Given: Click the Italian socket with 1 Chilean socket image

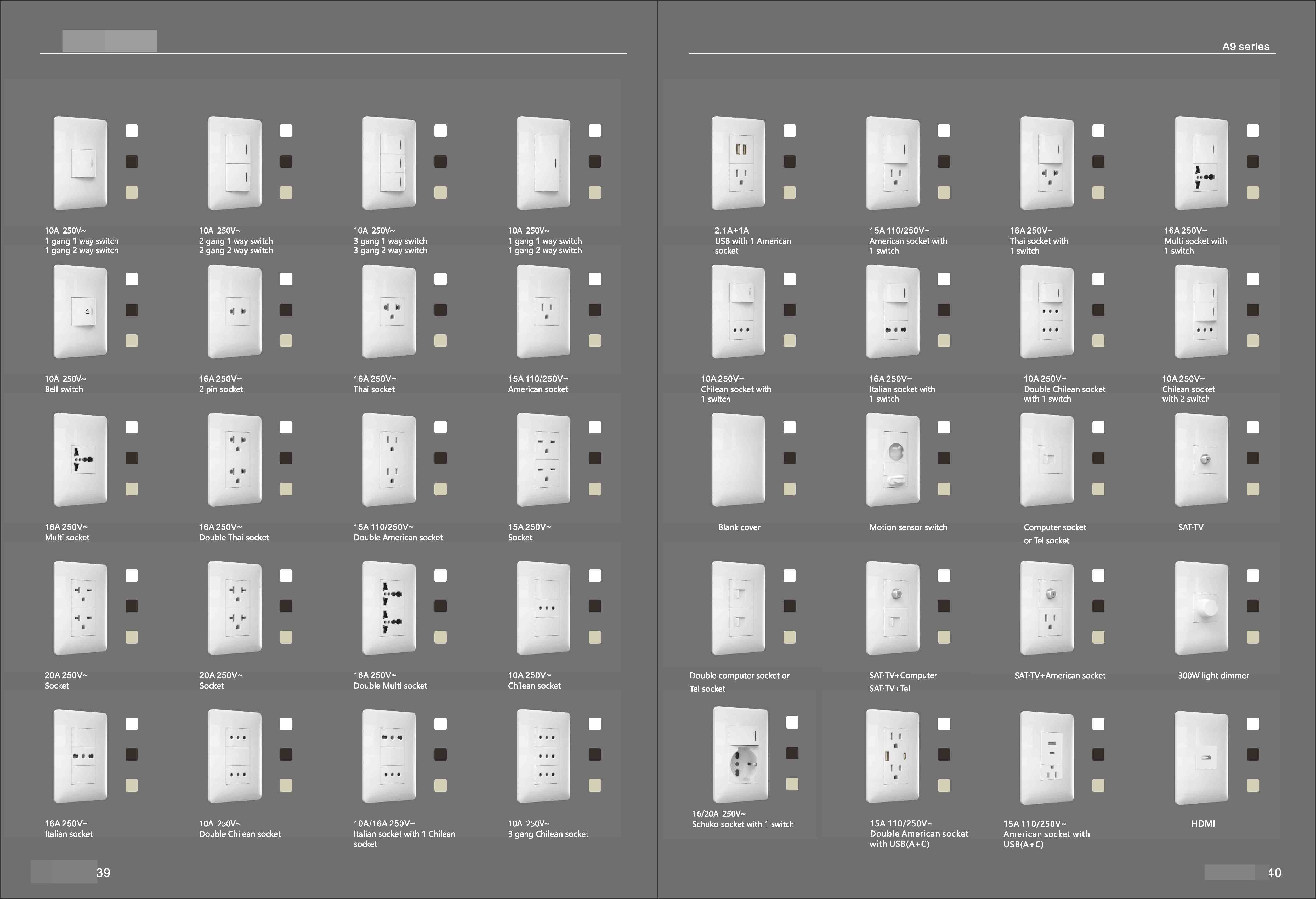Looking at the screenshot, I should 389,756.
